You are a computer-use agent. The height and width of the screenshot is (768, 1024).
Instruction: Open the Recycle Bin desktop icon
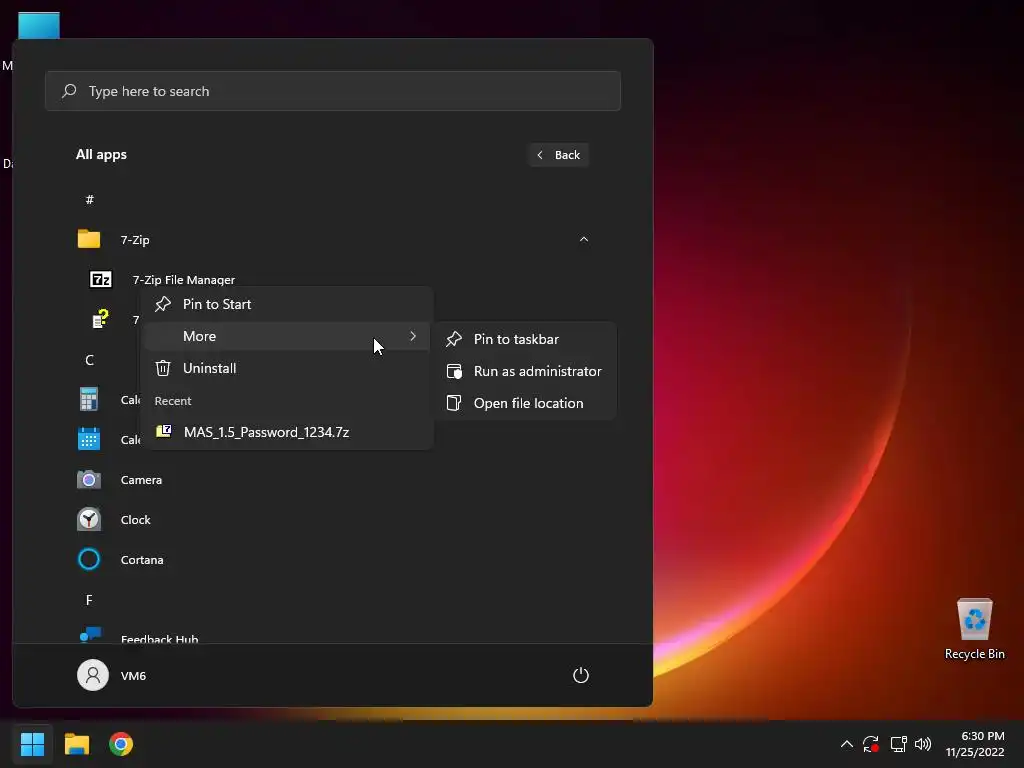point(974,618)
